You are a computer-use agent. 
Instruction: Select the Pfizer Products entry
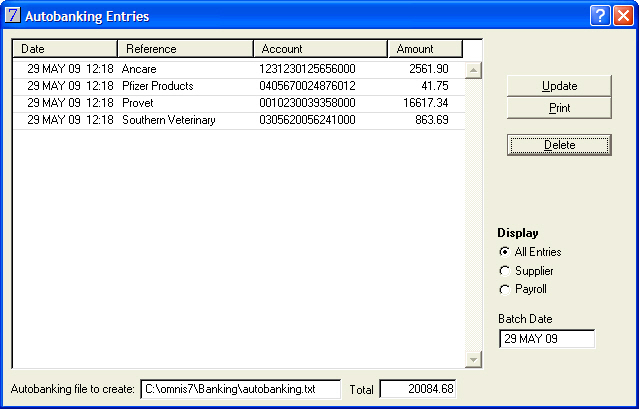point(239,86)
